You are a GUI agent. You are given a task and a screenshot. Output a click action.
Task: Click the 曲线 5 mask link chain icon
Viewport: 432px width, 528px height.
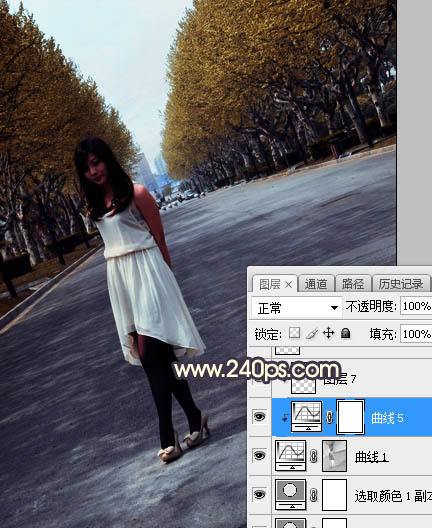click(330, 417)
